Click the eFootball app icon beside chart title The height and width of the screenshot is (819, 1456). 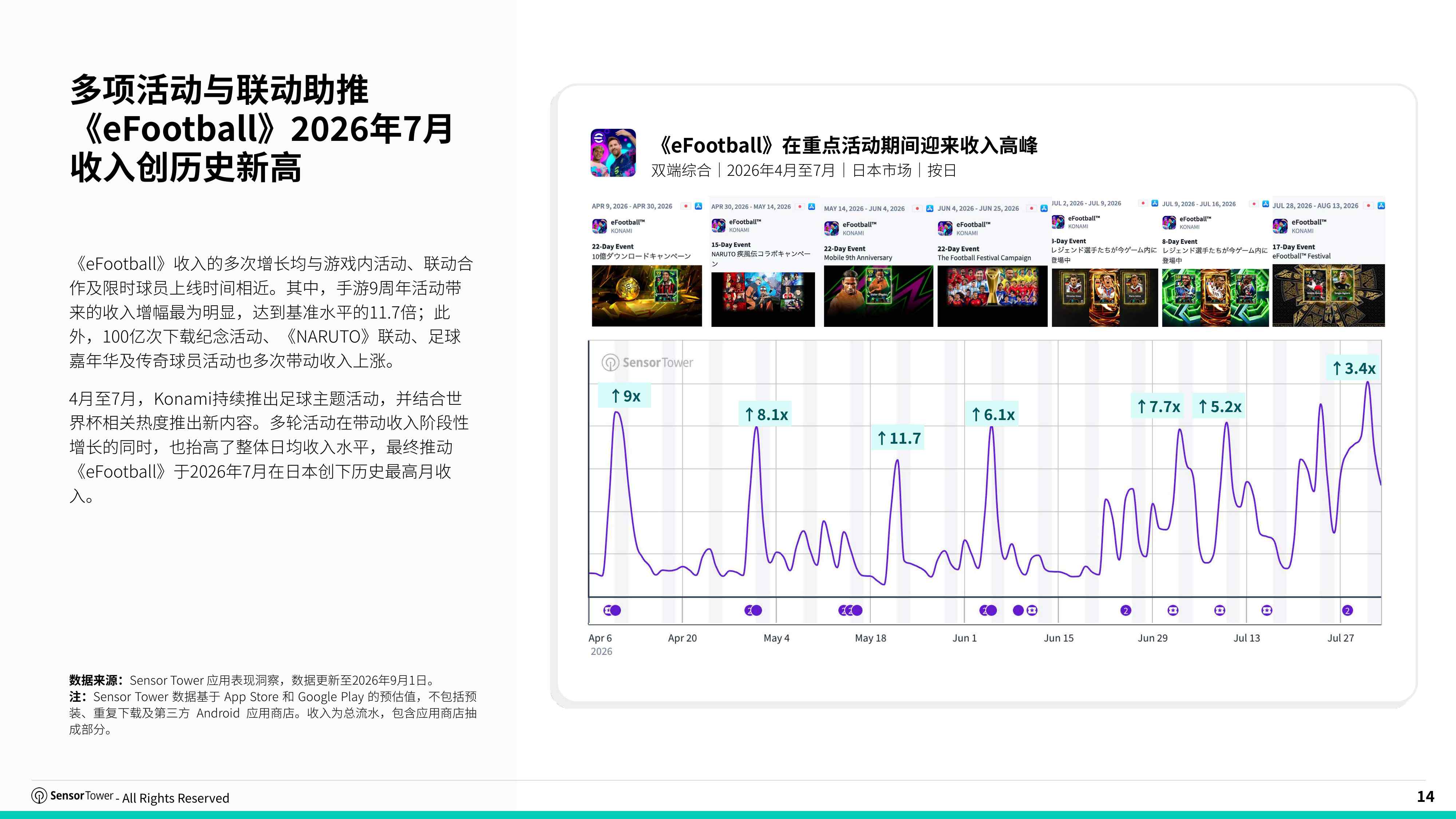(x=613, y=153)
